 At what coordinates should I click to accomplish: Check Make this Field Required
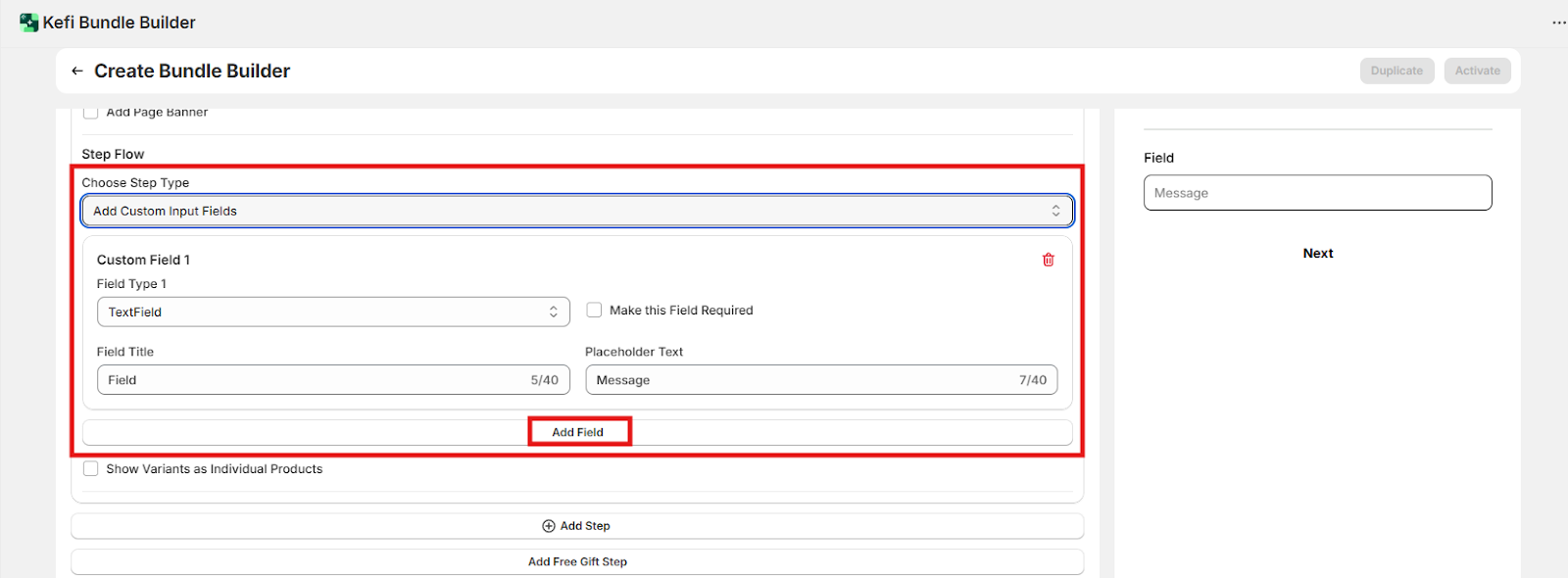point(594,311)
